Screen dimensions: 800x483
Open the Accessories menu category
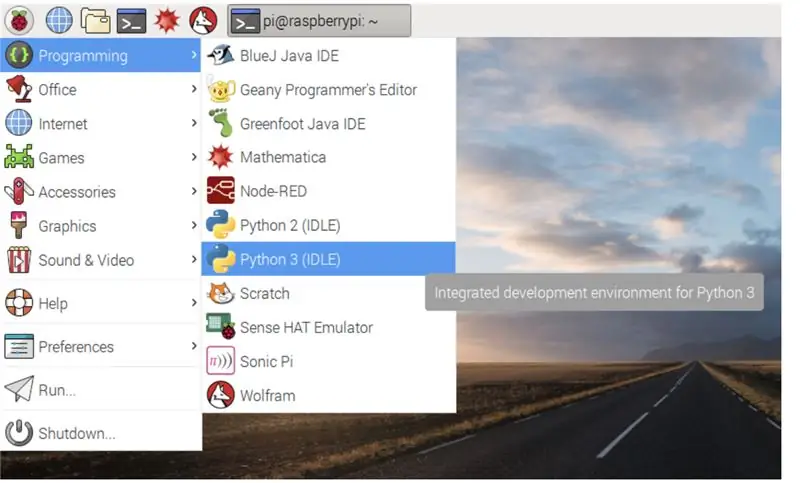(x=101, y=191)
